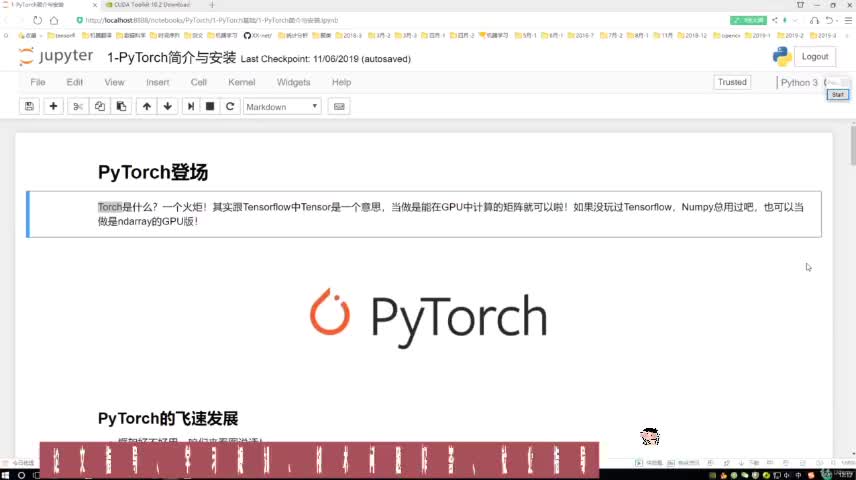Open the Windows Start menu

coord(5,475)
